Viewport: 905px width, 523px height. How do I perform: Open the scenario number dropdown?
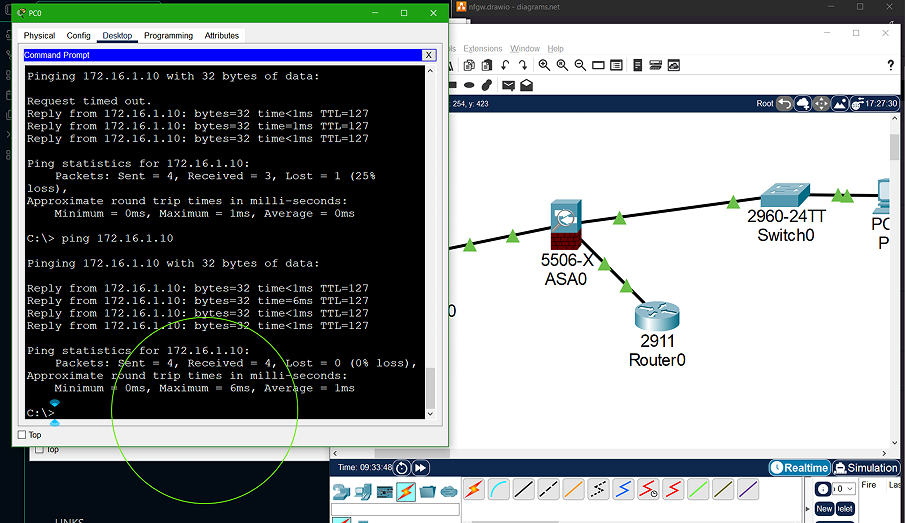click(843, 489)
